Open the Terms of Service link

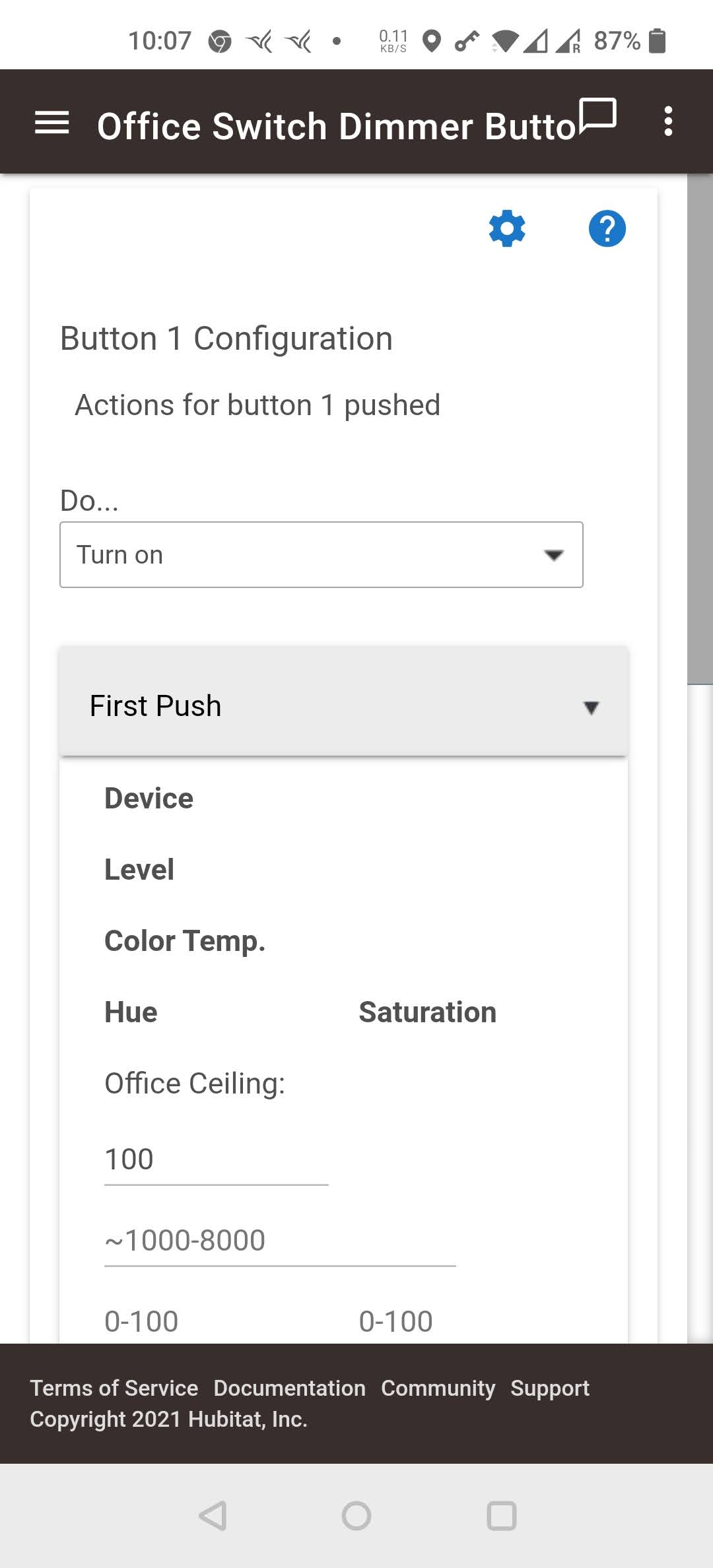pos(114,1388)
